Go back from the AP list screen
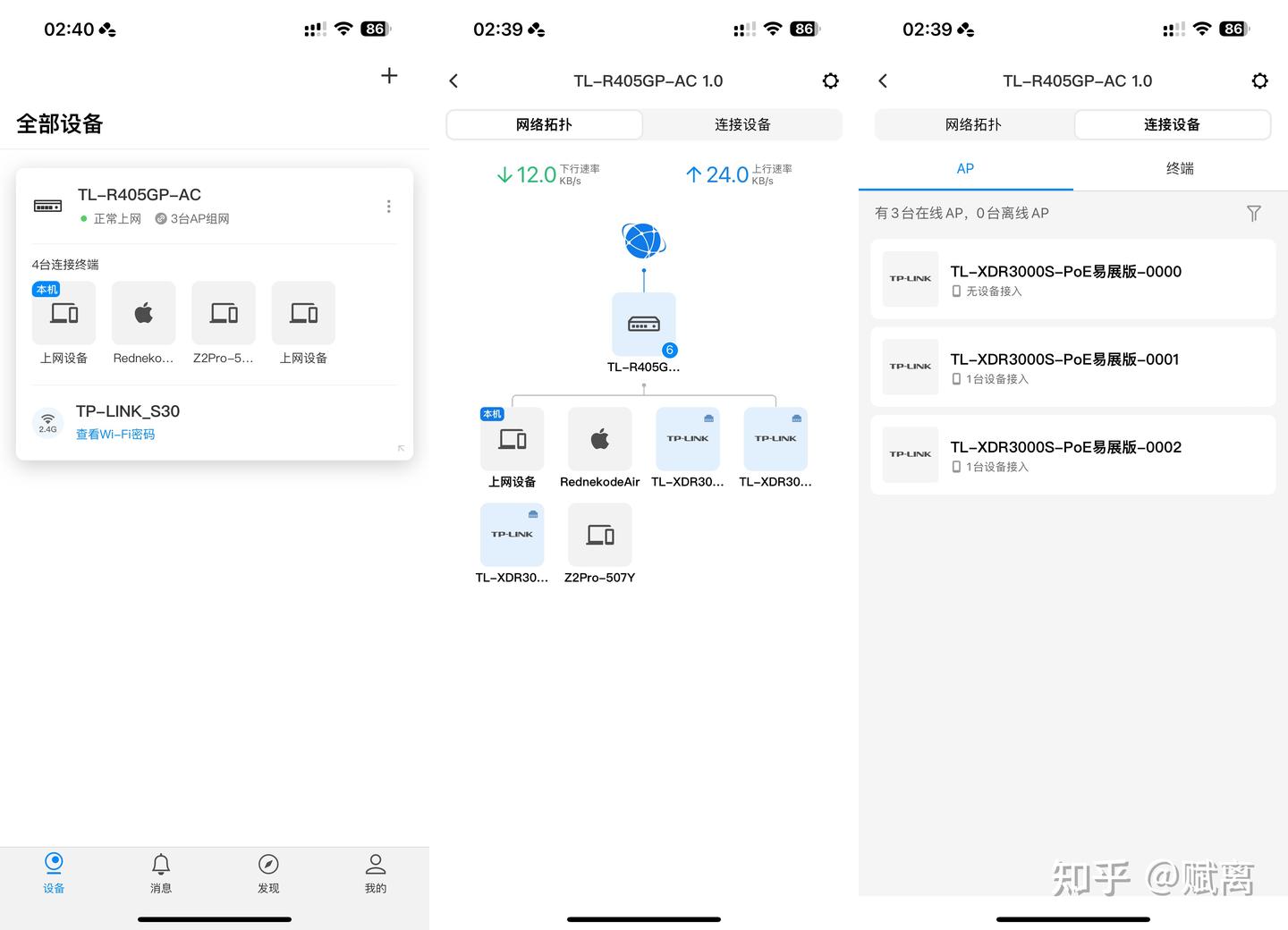The image size is (1288, 930). [883, 81]
